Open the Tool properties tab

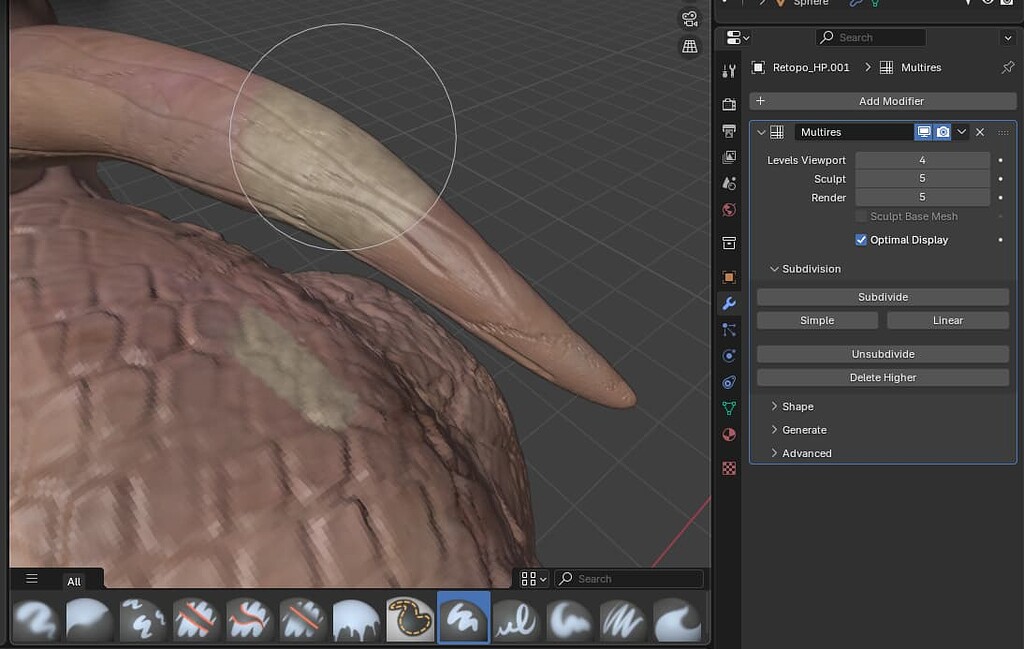click(729, 71)
